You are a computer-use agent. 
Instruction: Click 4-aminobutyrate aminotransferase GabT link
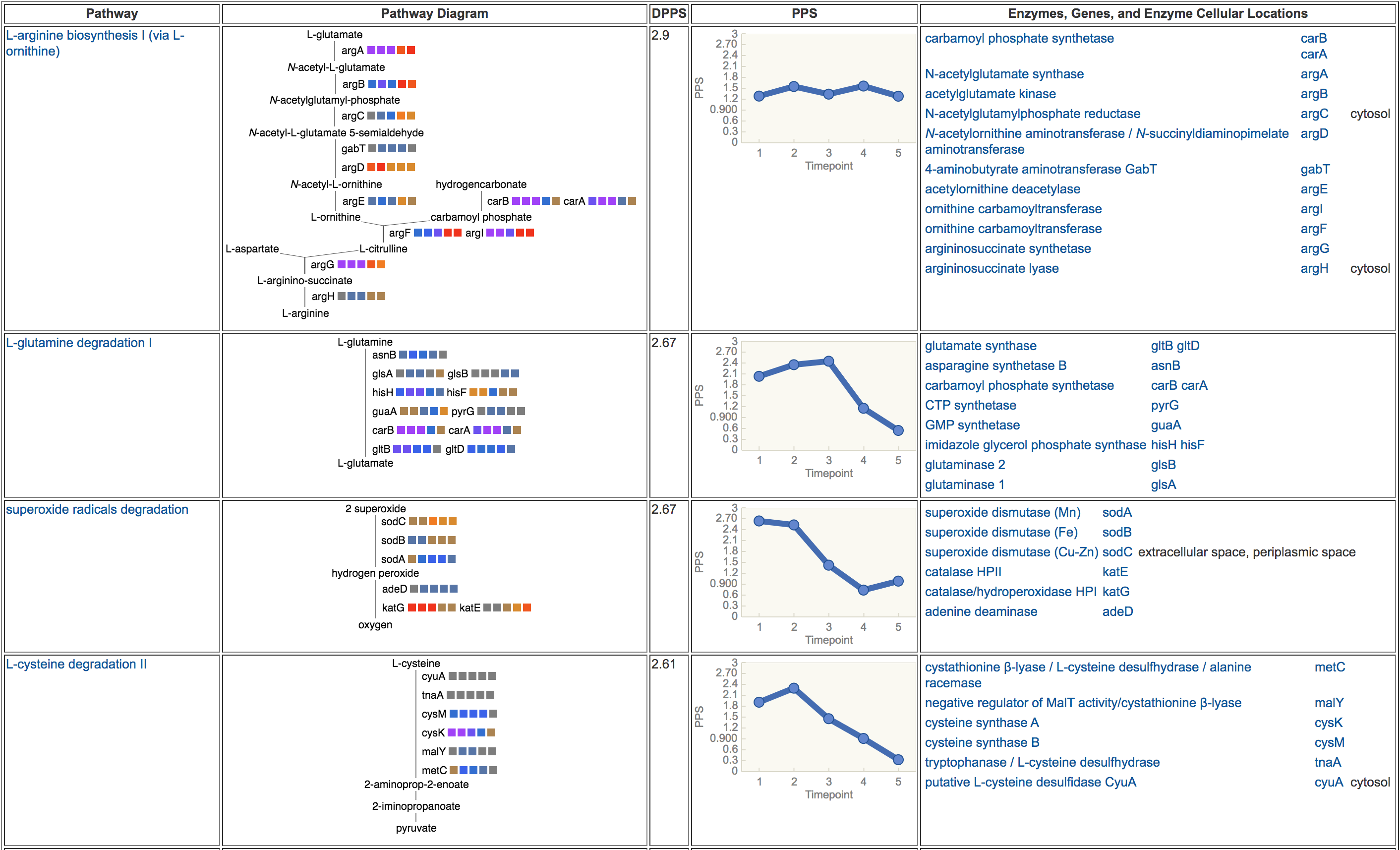point(1041,169)
